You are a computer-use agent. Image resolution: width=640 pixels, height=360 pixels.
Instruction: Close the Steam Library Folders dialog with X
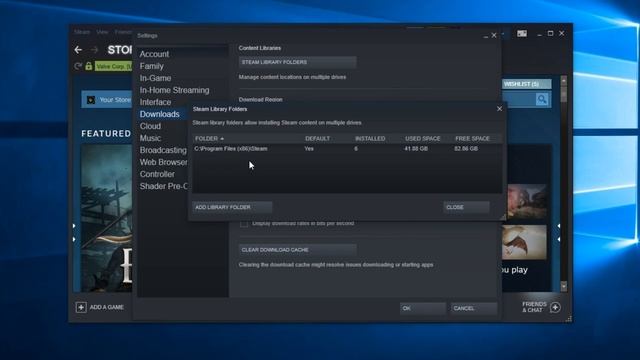point(499,109)
